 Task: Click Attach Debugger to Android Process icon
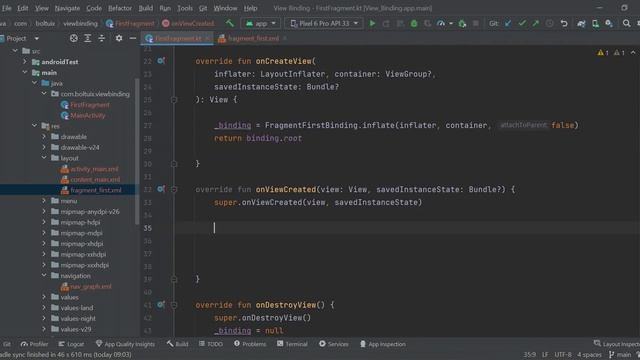coord(462,24)
